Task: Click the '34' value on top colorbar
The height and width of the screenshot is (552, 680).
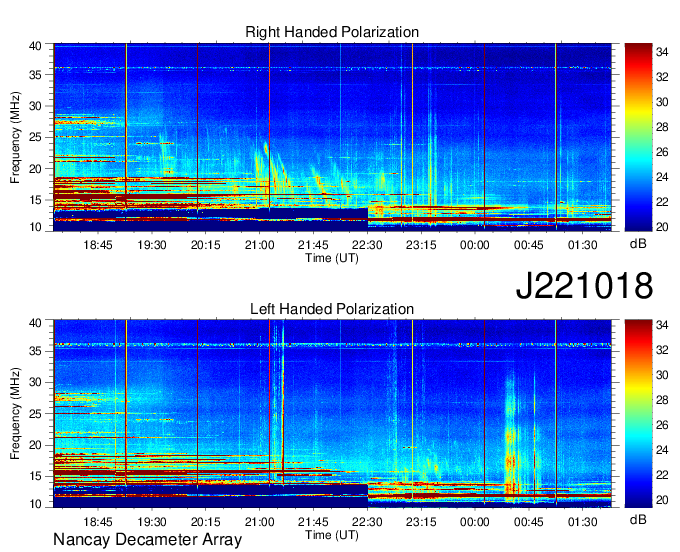Action: [662, 52]
